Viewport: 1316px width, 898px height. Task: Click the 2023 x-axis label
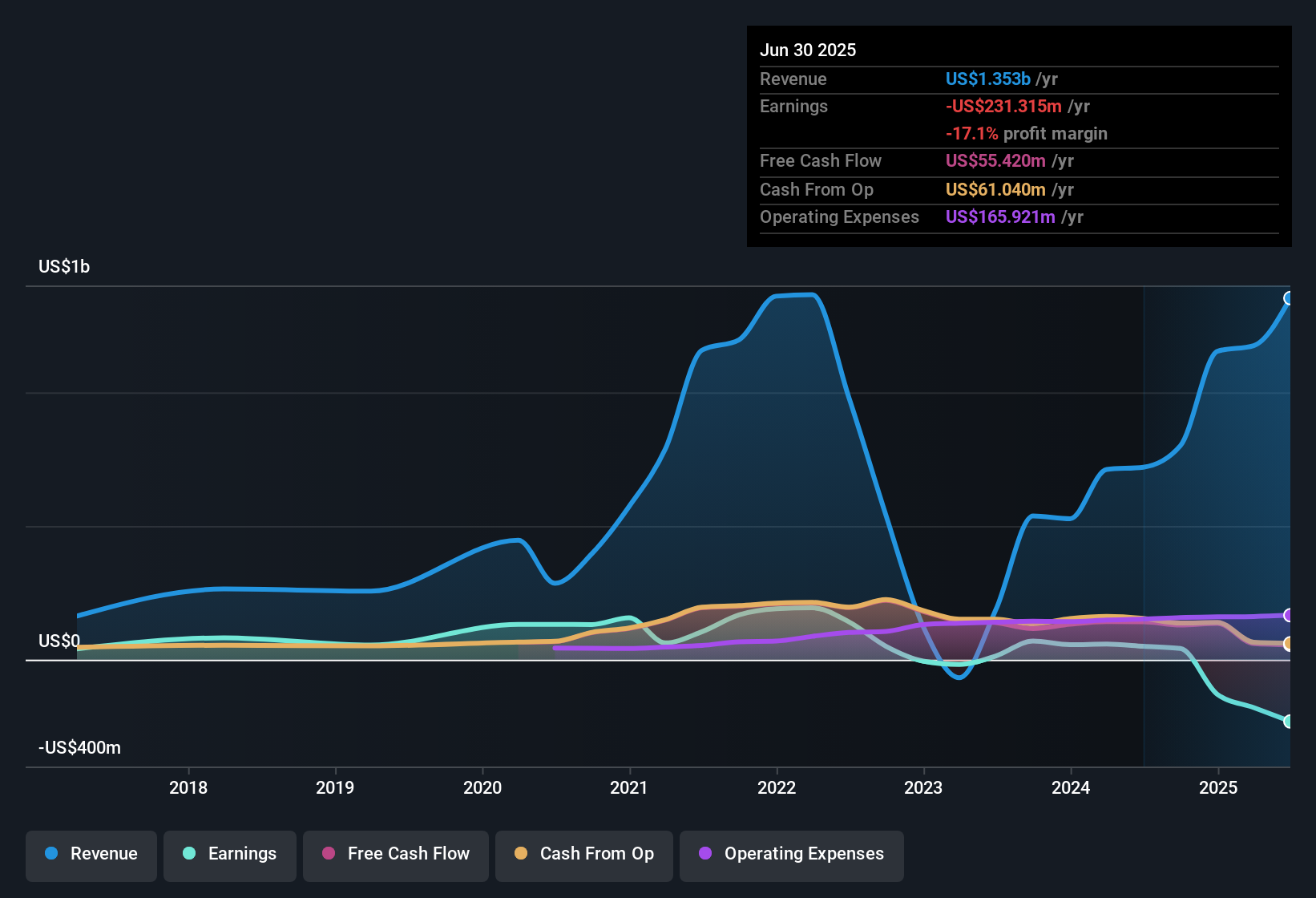click(x=923, y=788)
